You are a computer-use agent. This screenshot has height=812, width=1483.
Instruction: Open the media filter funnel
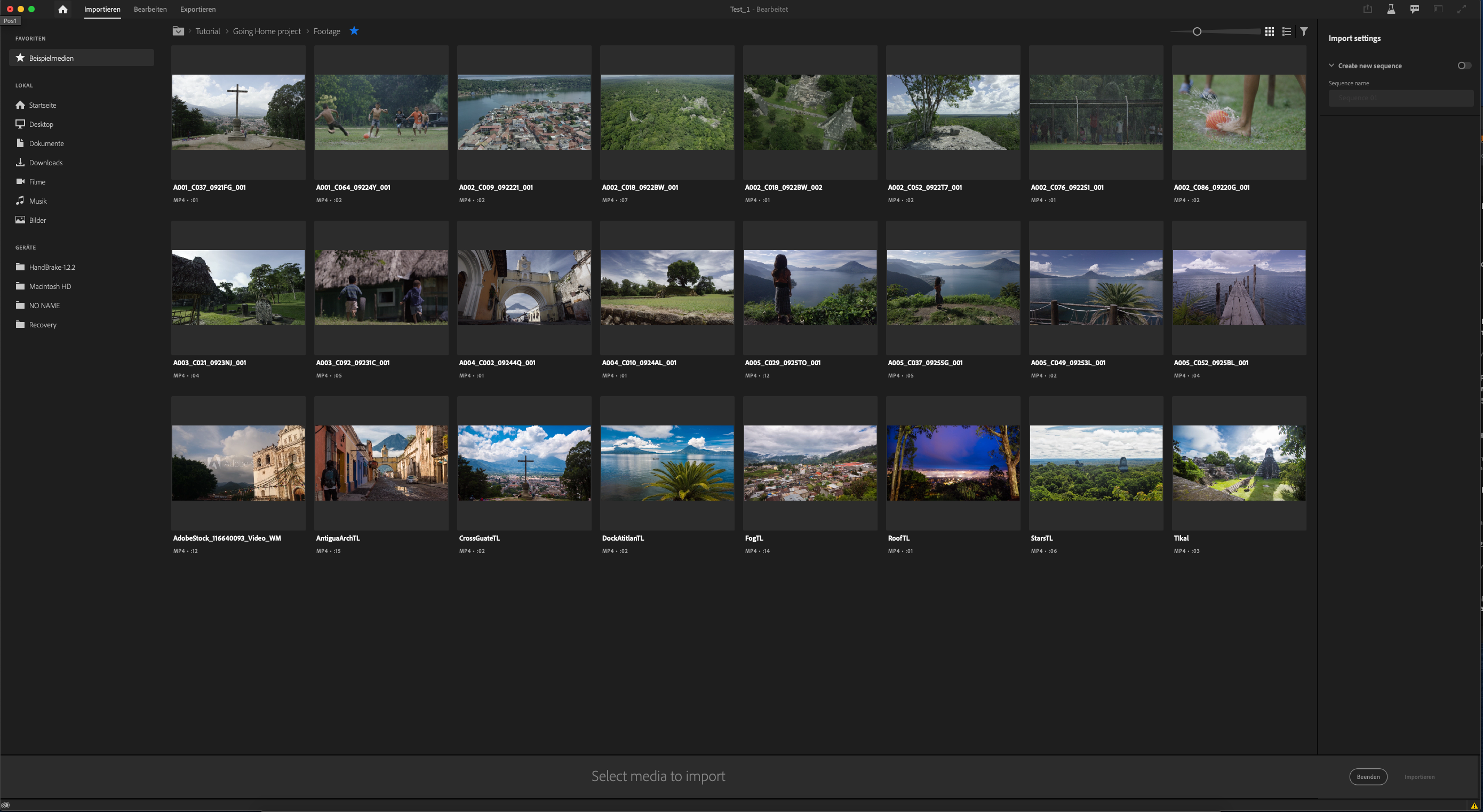click(1303, 31)
